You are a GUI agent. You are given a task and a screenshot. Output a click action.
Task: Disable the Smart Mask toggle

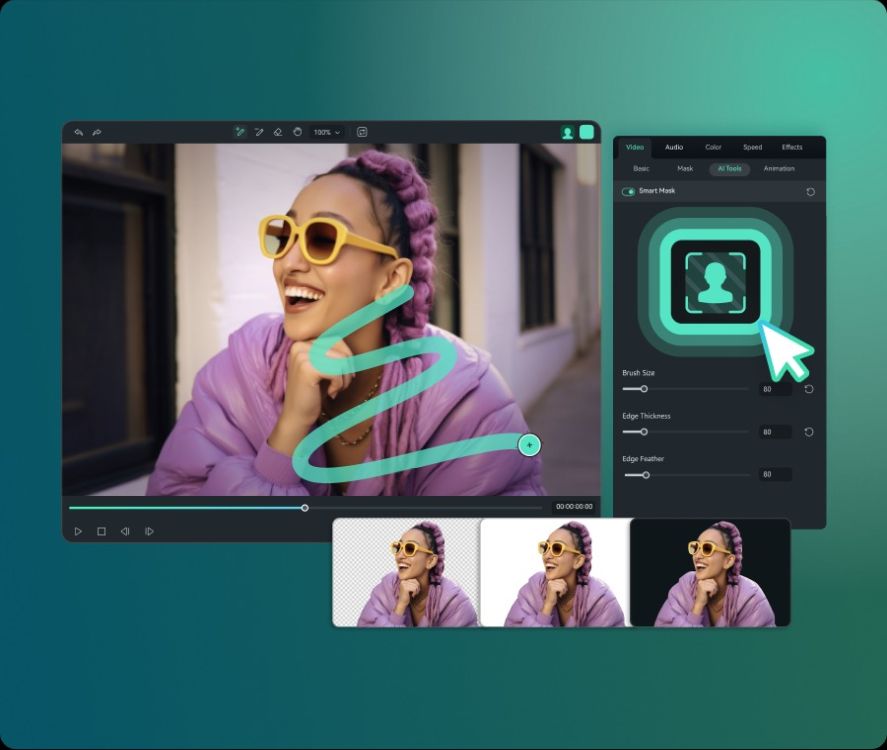coord(628,190)
